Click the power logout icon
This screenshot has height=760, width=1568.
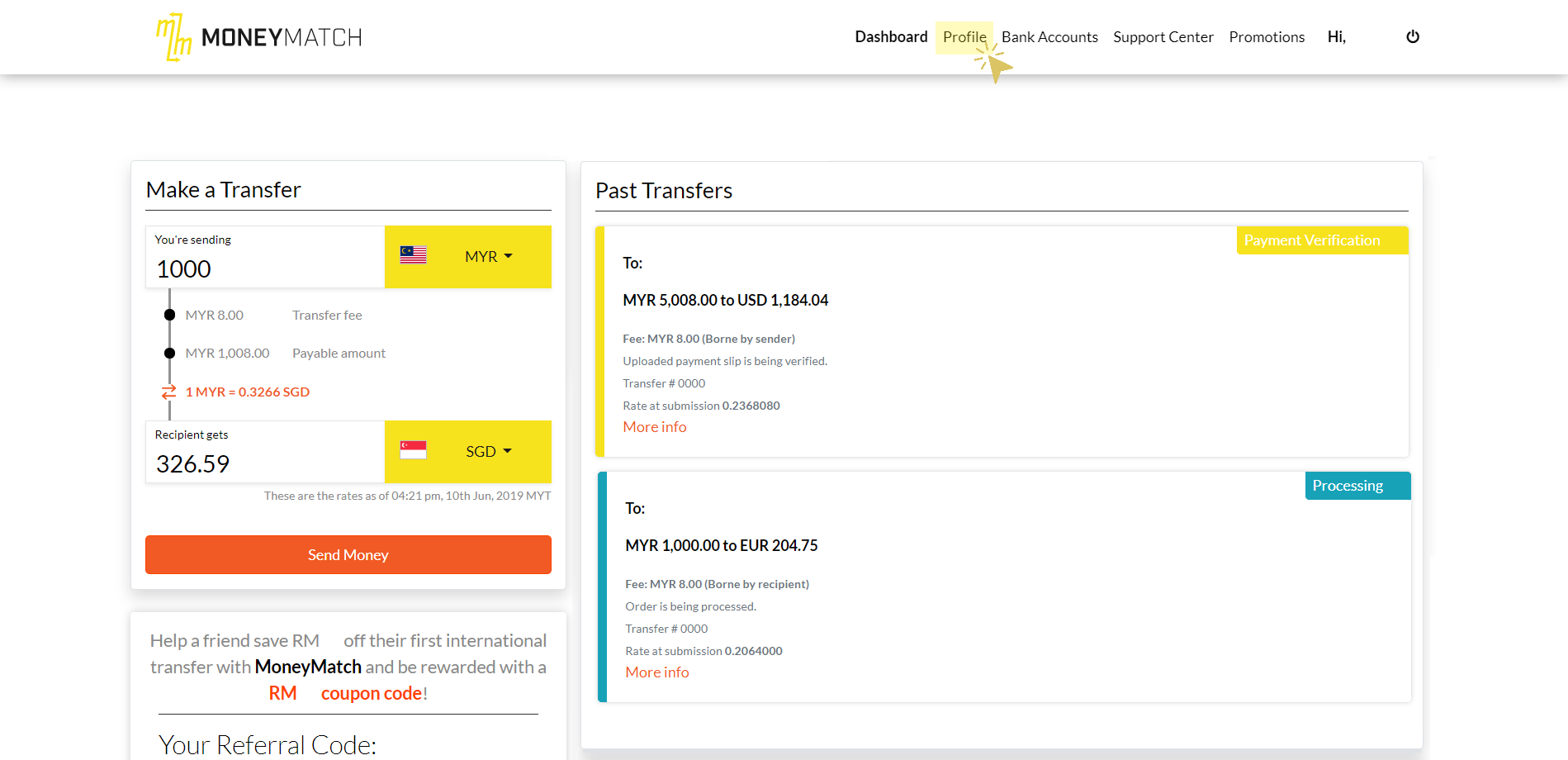pos(1412,37)
